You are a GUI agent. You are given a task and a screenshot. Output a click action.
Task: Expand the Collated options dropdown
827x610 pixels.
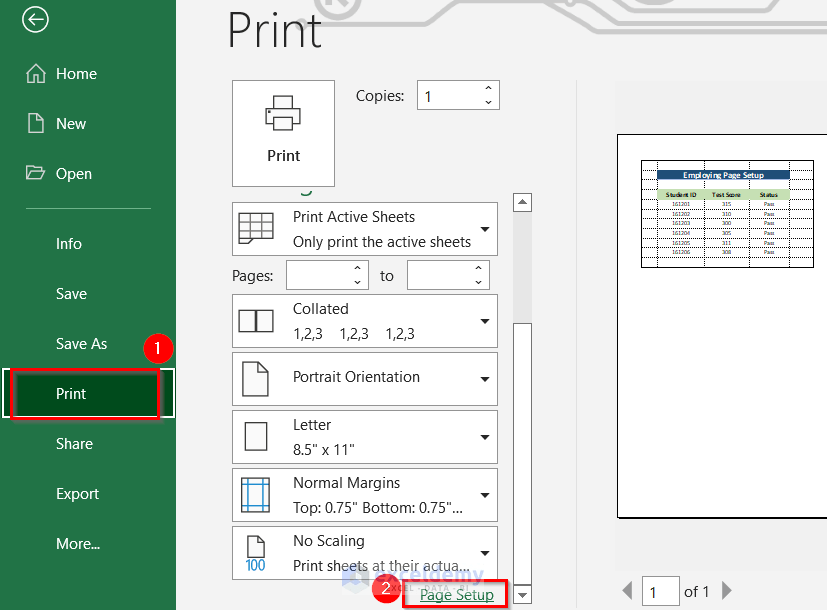487,320
